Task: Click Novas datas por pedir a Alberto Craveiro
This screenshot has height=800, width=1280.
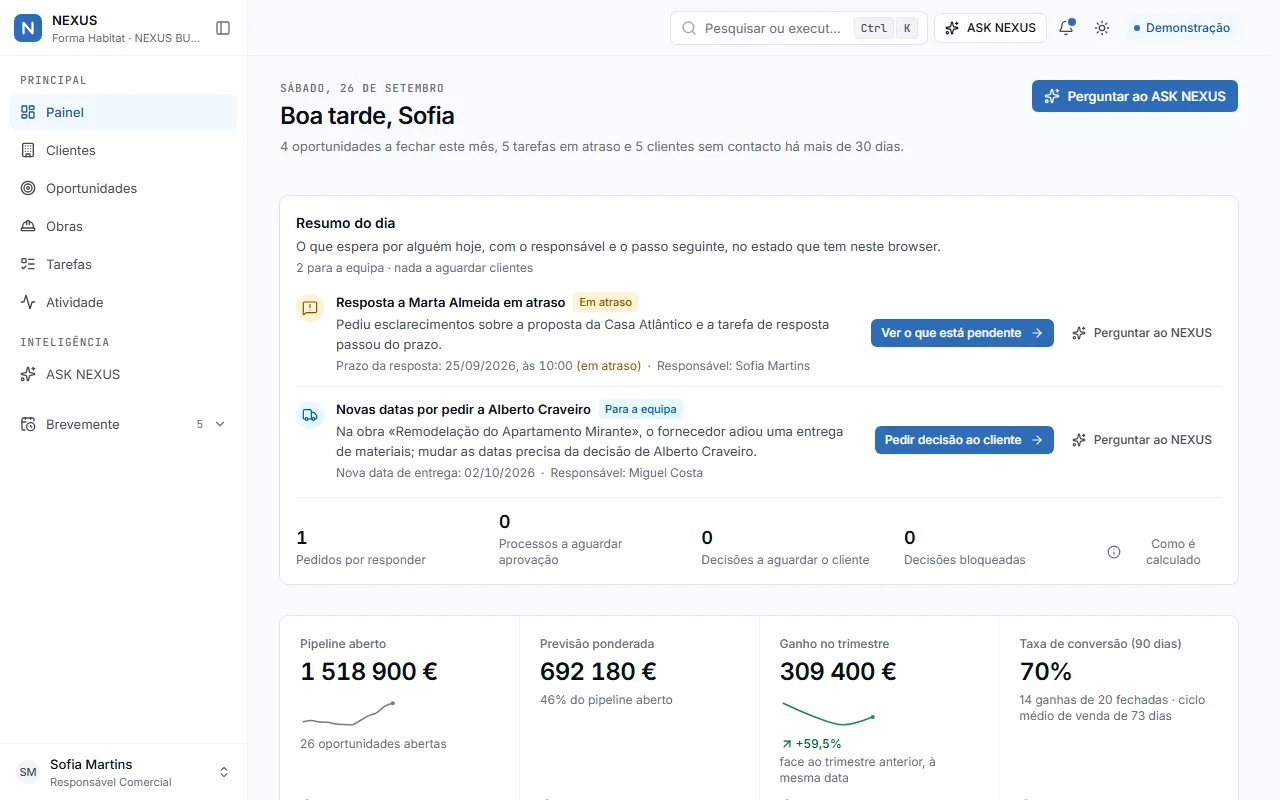Action: (x=463, y=409)
